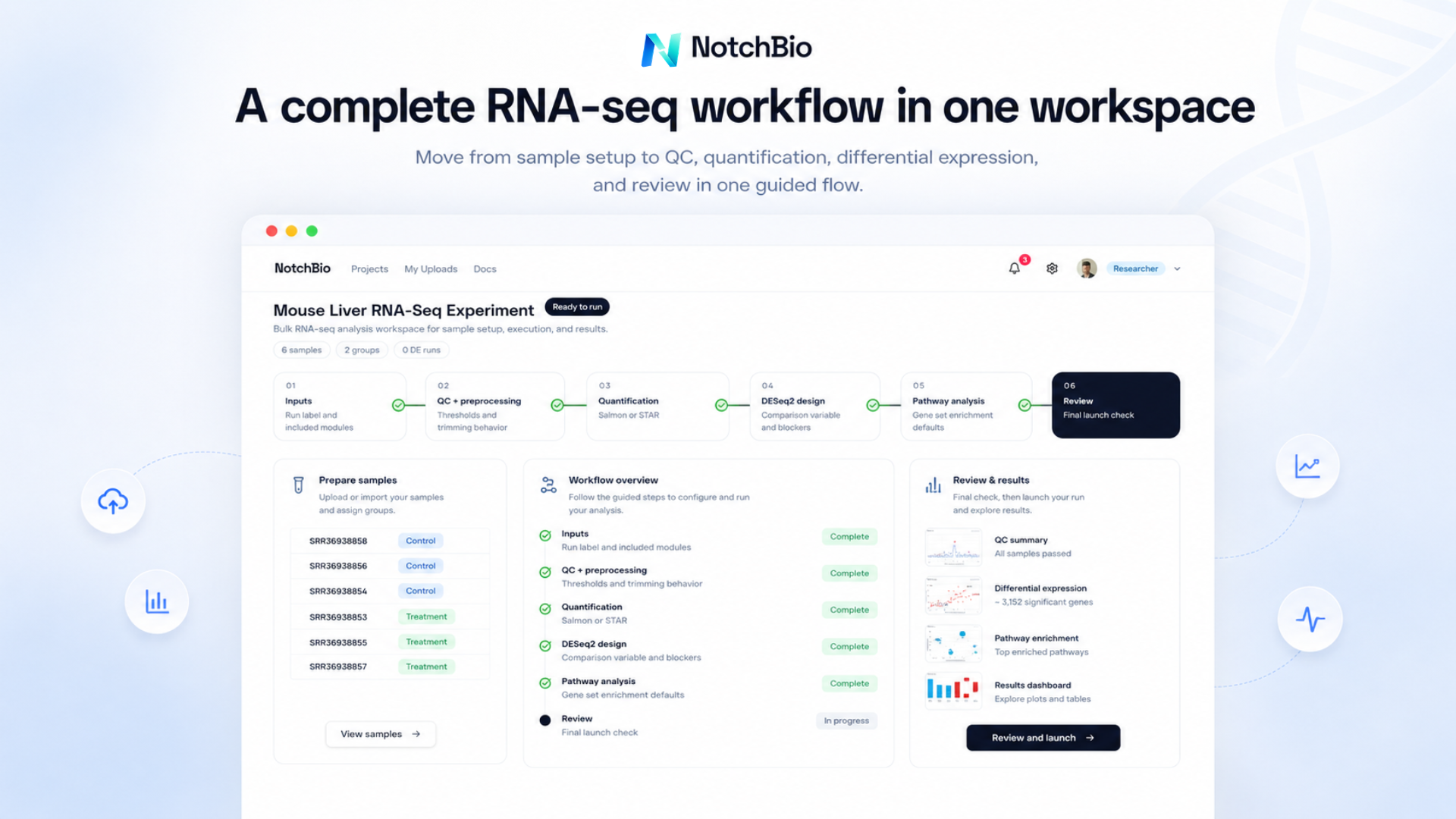This screenshot has height=819, width=1456.
Task: Click the floating pulse activity icon
Action: (1310, 620)
